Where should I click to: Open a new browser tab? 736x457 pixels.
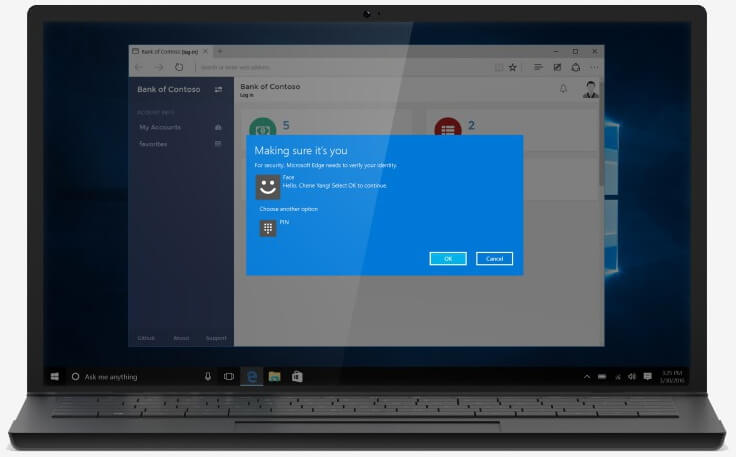tap(220, 51)
